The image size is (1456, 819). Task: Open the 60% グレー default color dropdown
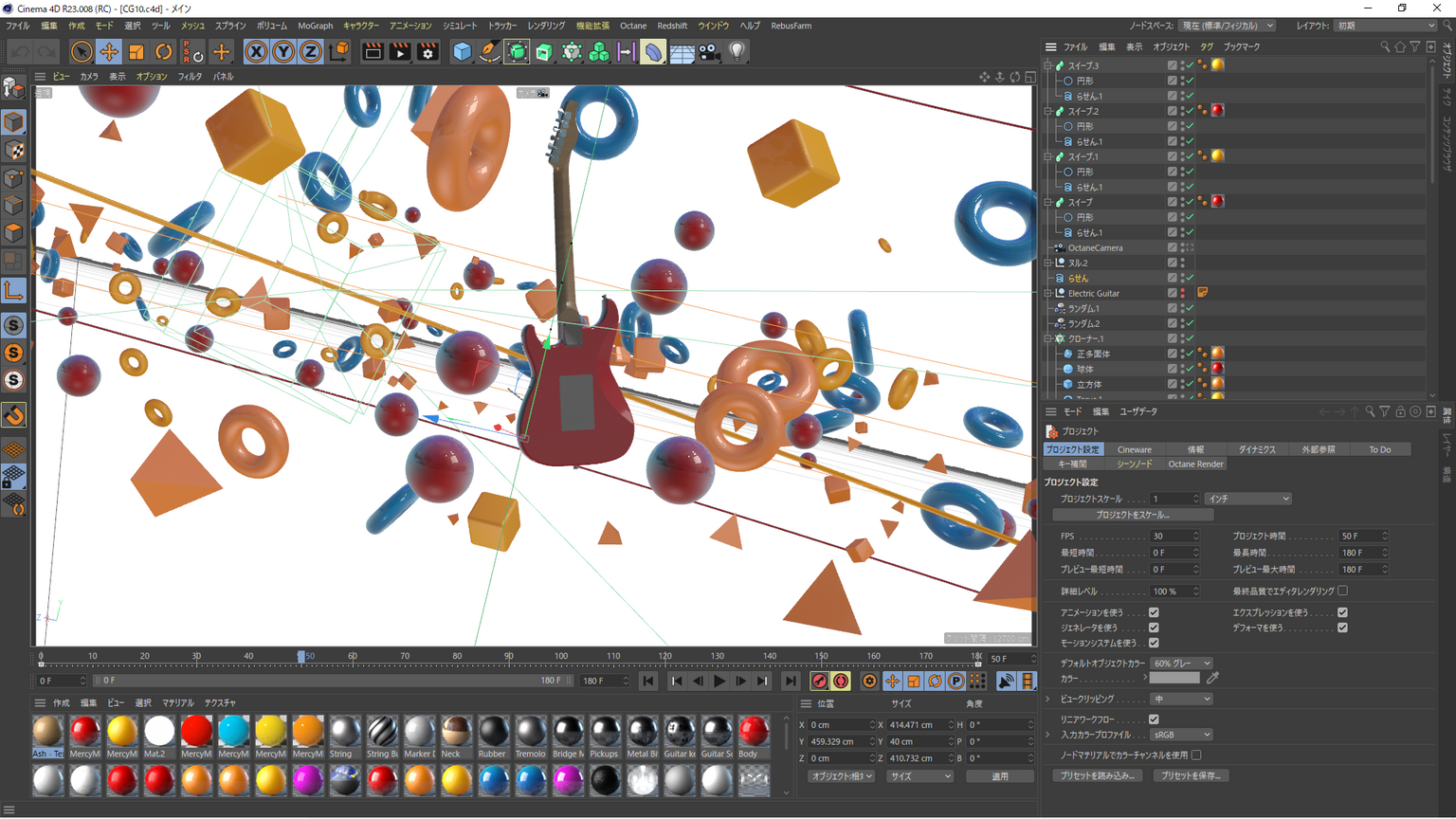pyautogui.click(x=1181, y=664)
